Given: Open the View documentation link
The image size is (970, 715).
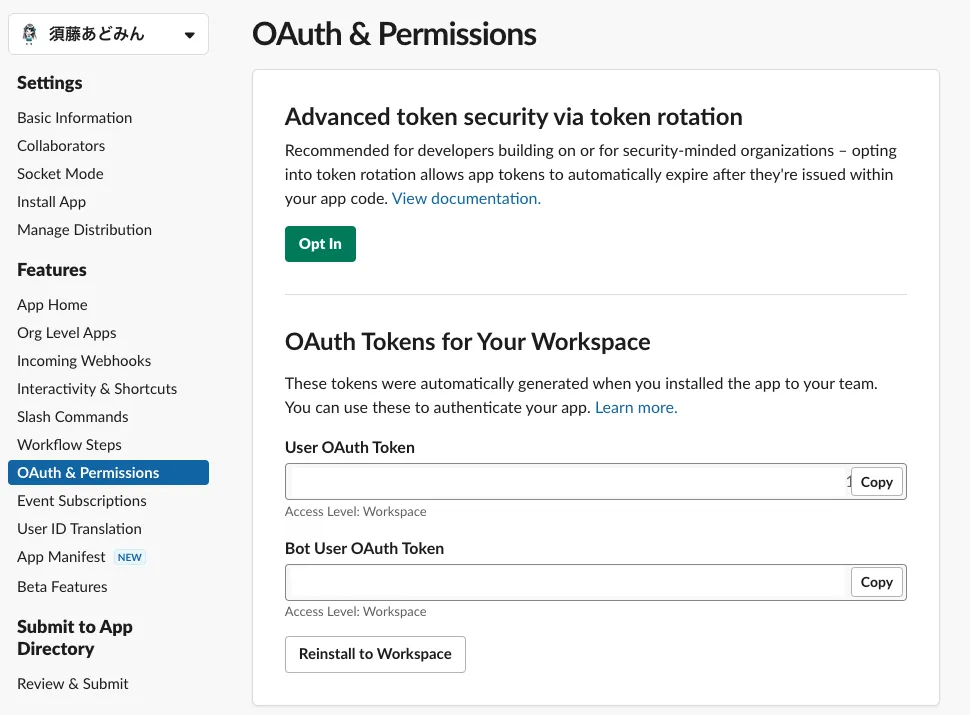Looking at the screenshot, I should point(466,199).
